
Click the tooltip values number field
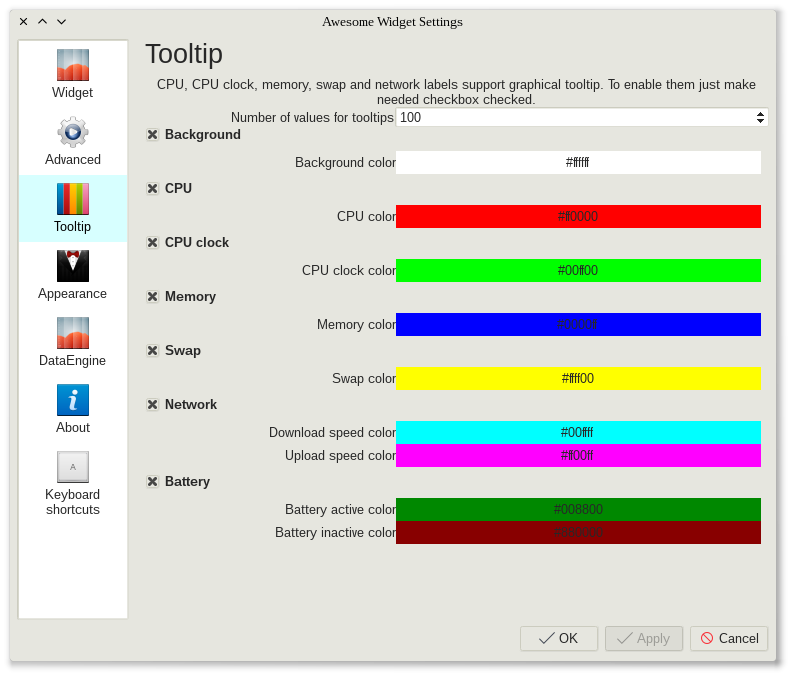tap(570, 117)
